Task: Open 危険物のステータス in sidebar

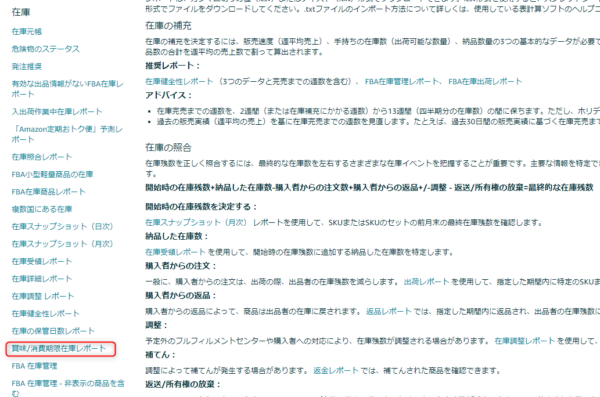Action: pyautogui.click(x=46, y=49)
